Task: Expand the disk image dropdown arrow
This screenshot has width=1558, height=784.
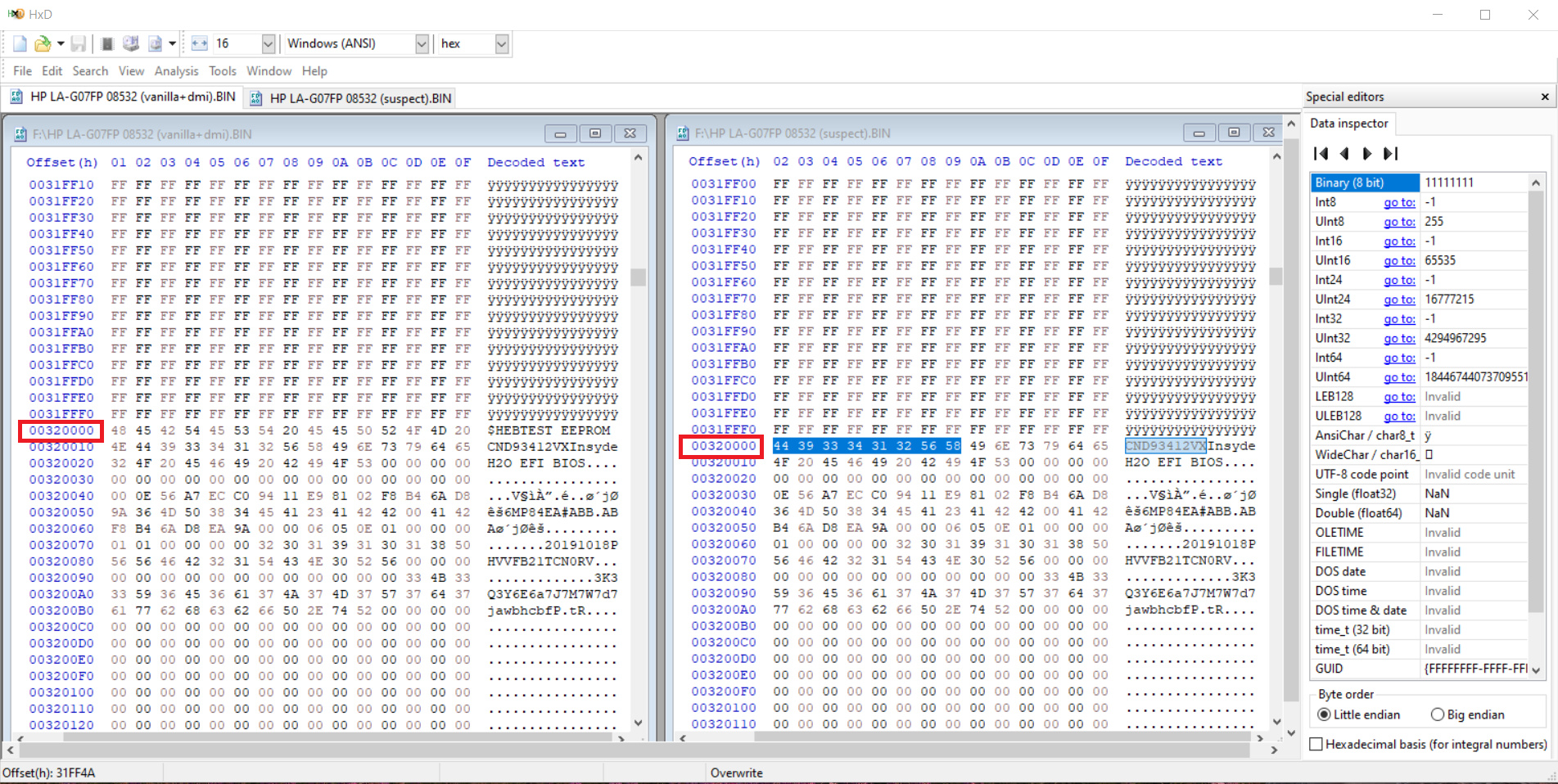Action: pyautogui.click(x=172, y=44)
